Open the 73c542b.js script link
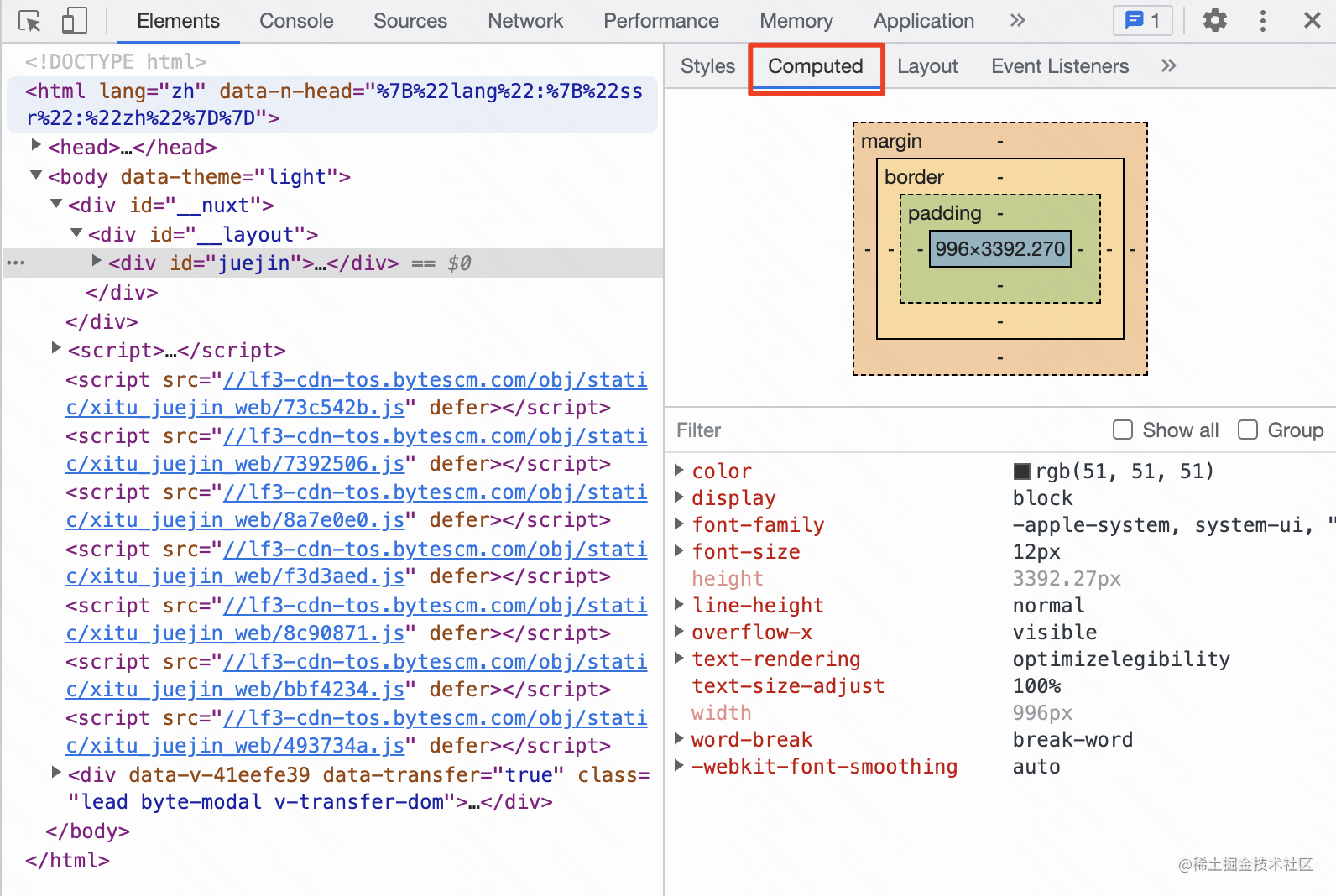This screenshot has height=896, width=1336. (357, 393)
